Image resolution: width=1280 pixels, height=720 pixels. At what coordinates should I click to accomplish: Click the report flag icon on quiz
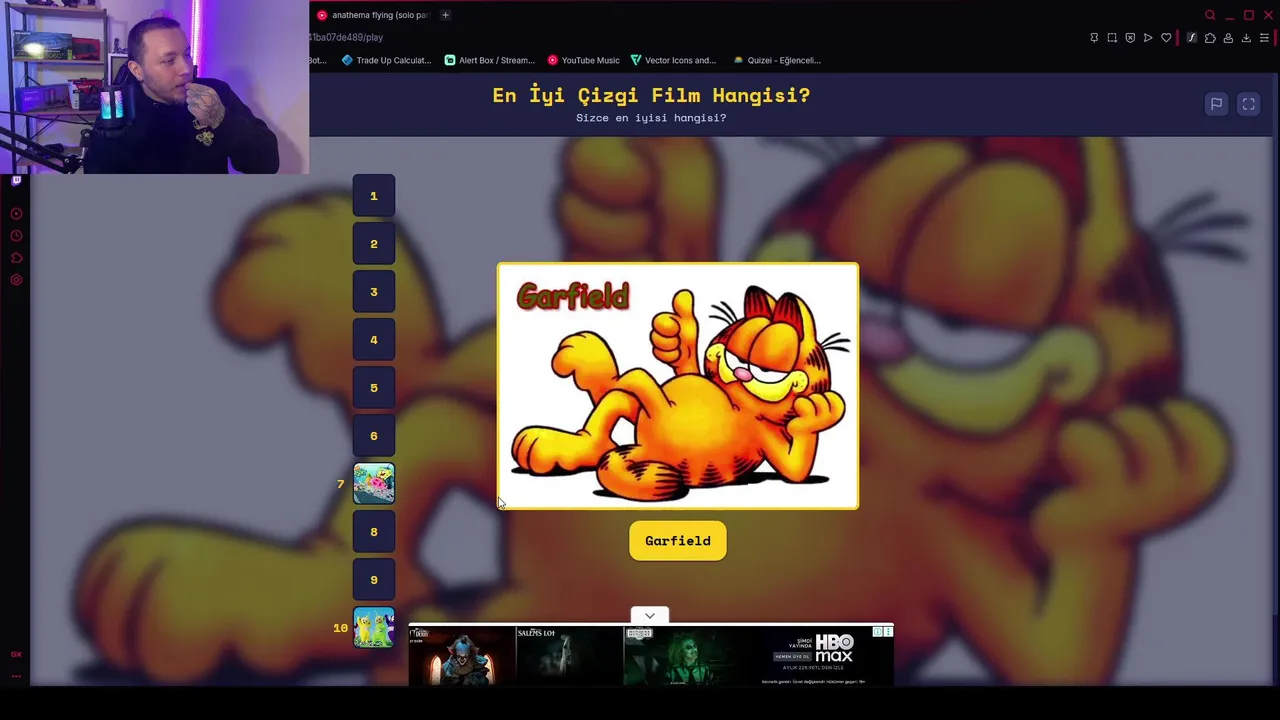[1216, 104]
